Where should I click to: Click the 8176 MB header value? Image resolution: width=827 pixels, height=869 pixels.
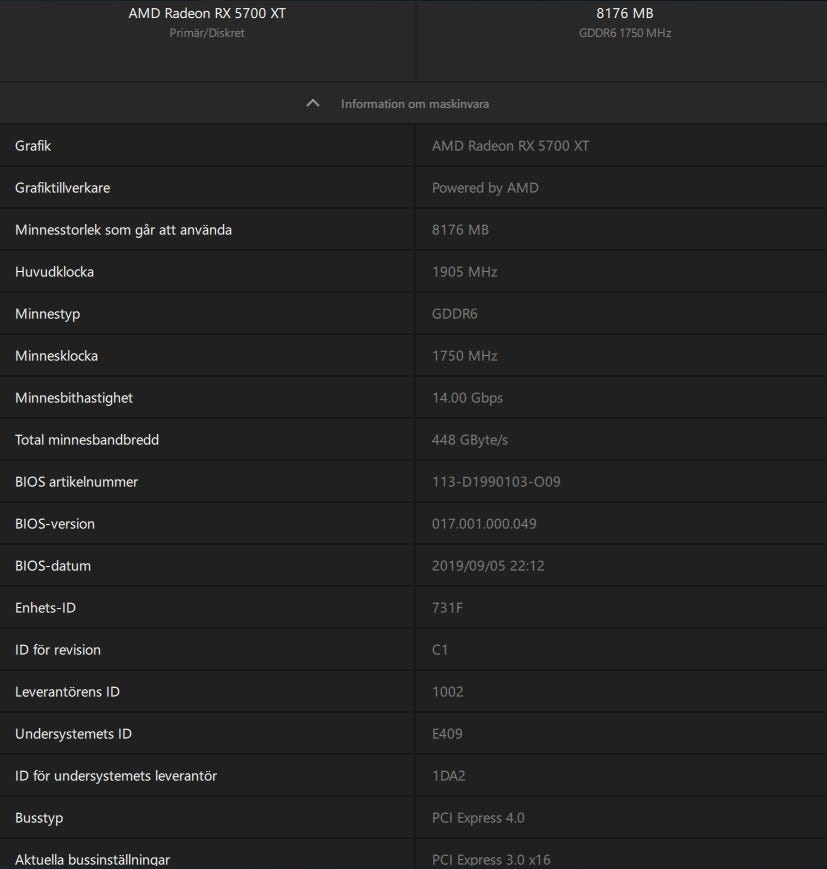click(x=625, y=13)
